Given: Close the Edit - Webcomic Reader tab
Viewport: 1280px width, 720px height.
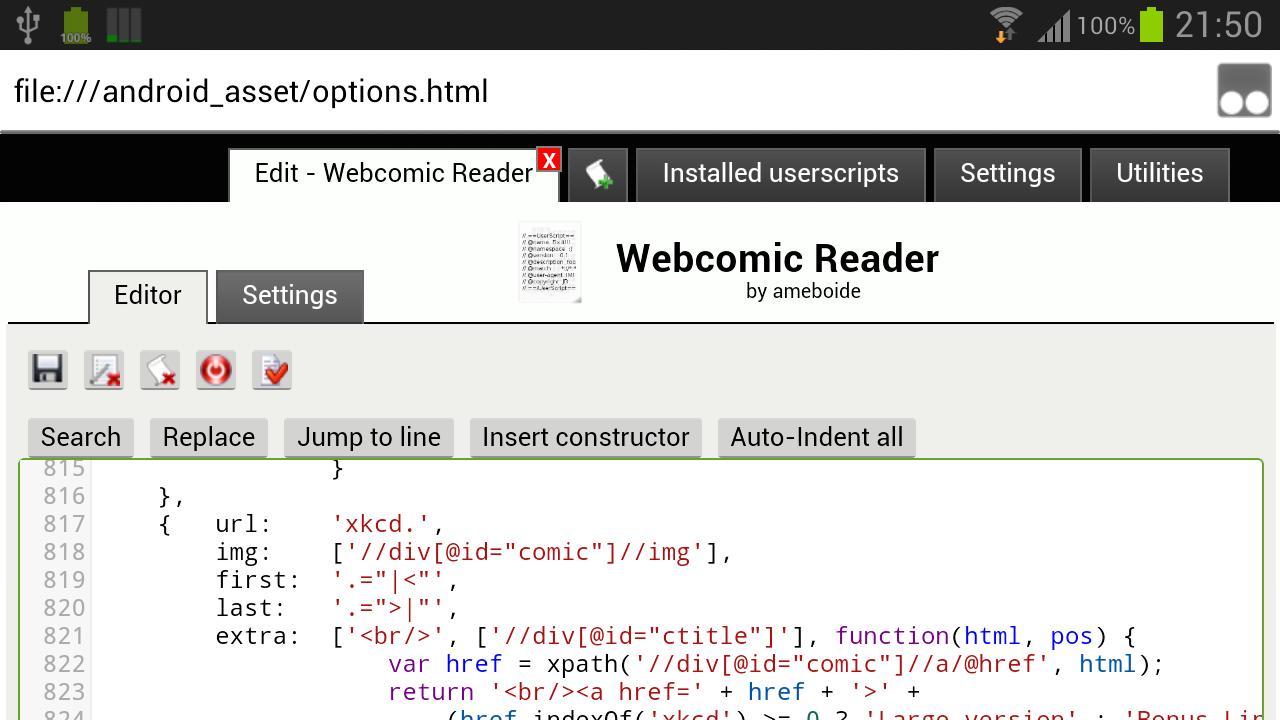Looking at the screenshot, I should click(x=549, y=160).
